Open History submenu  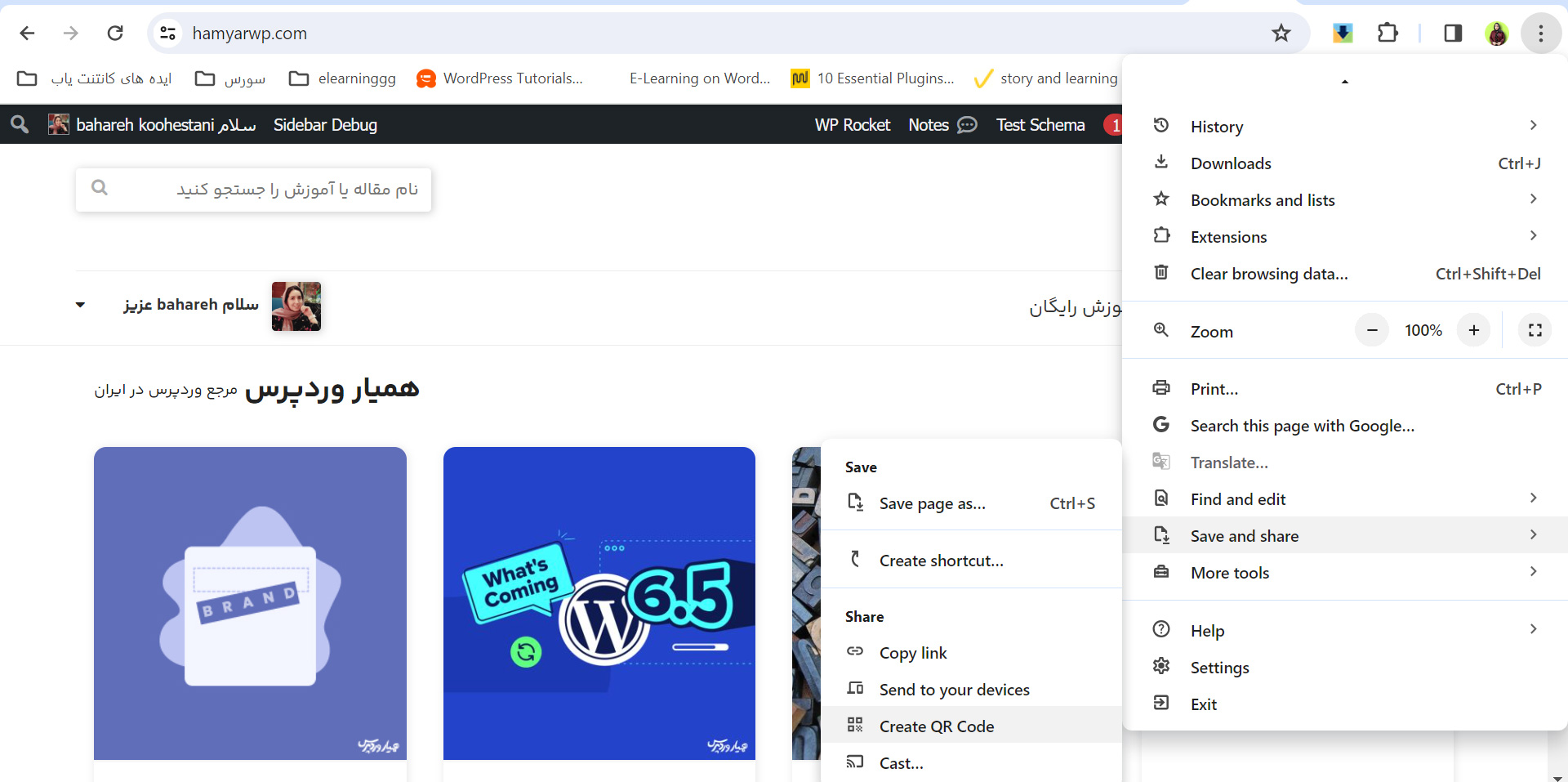1345,126
